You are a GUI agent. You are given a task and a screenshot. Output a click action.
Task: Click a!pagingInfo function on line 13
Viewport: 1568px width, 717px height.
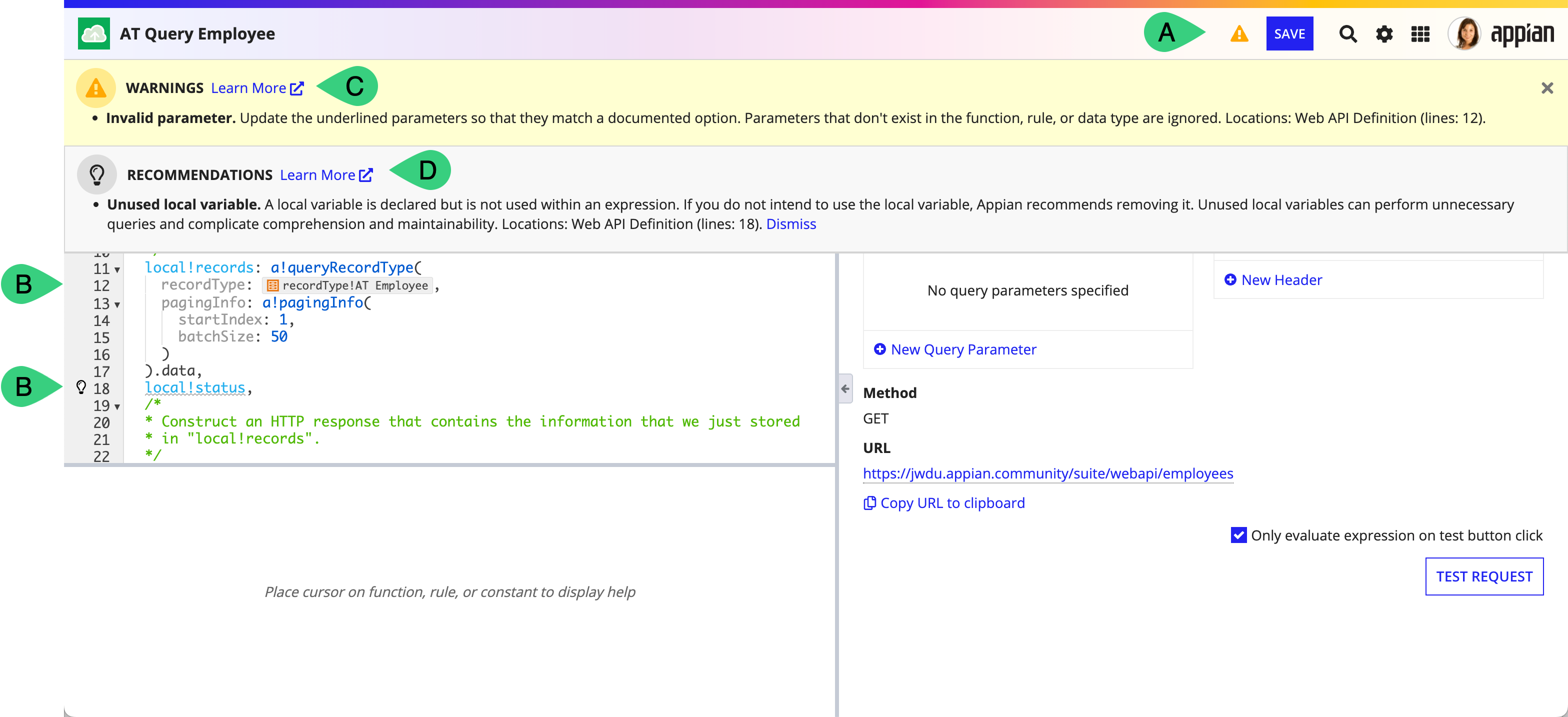tap(312, 302)
